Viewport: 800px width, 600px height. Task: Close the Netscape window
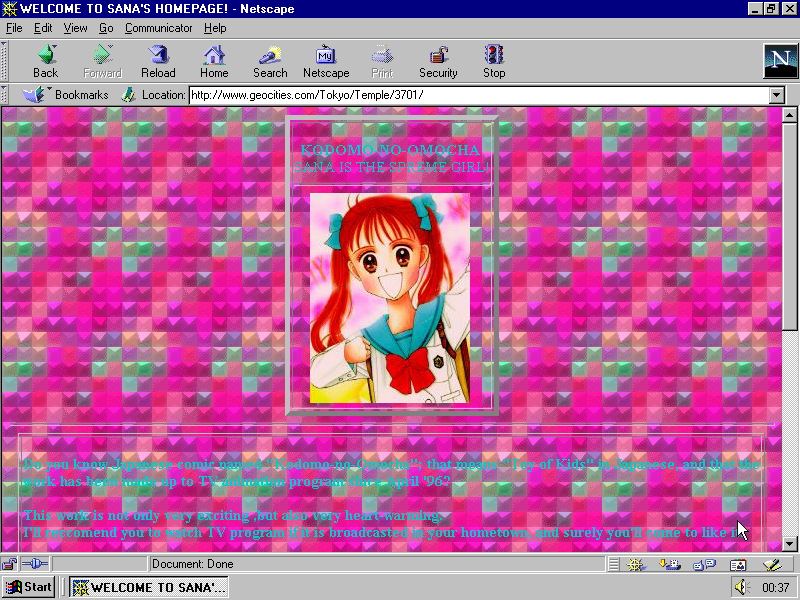[x=788, y=9]
